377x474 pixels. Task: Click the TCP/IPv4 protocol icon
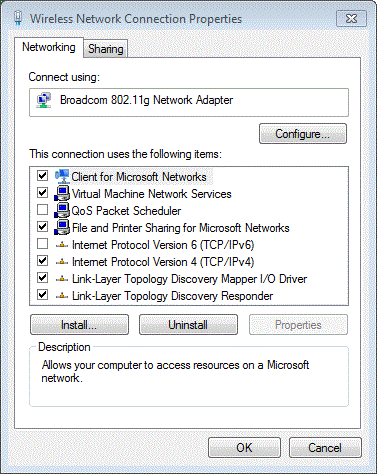click(x=62, y=262)
